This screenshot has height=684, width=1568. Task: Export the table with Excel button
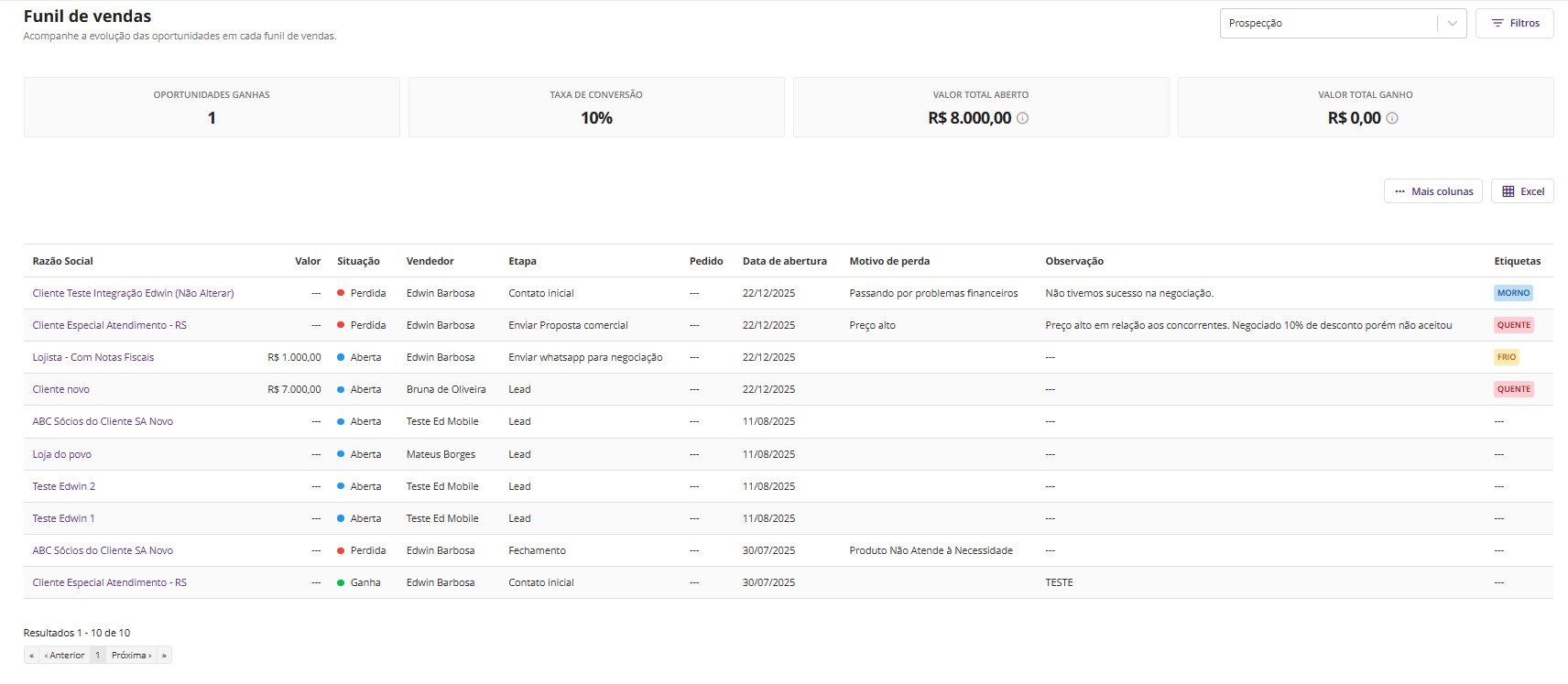pyautogui.click(x=1522, y=191)
